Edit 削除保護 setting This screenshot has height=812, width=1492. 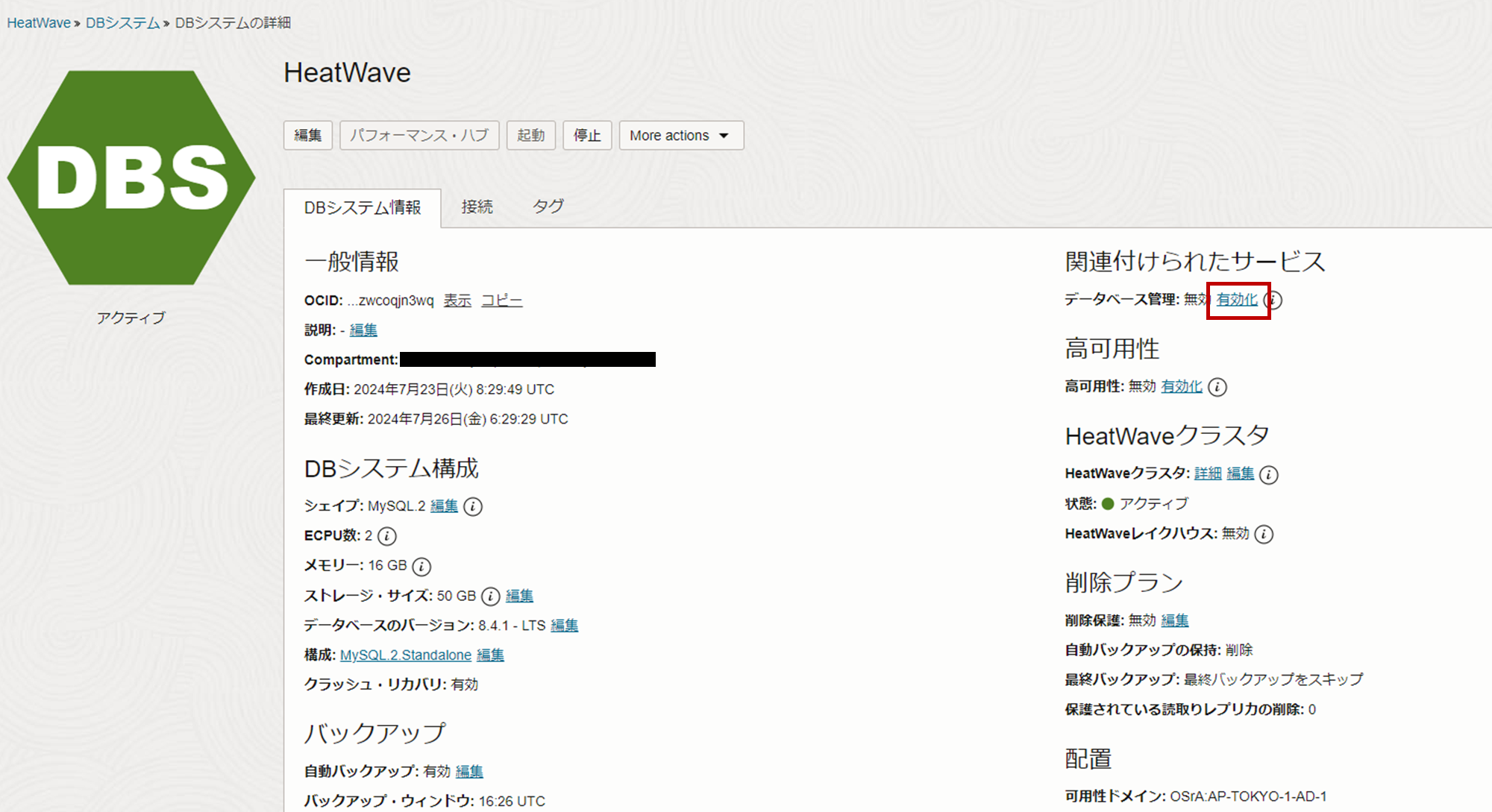click(1175, 620)
